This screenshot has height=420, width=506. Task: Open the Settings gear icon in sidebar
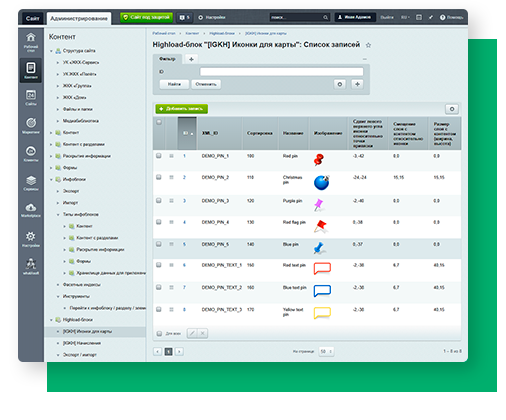tap(31, 237)
